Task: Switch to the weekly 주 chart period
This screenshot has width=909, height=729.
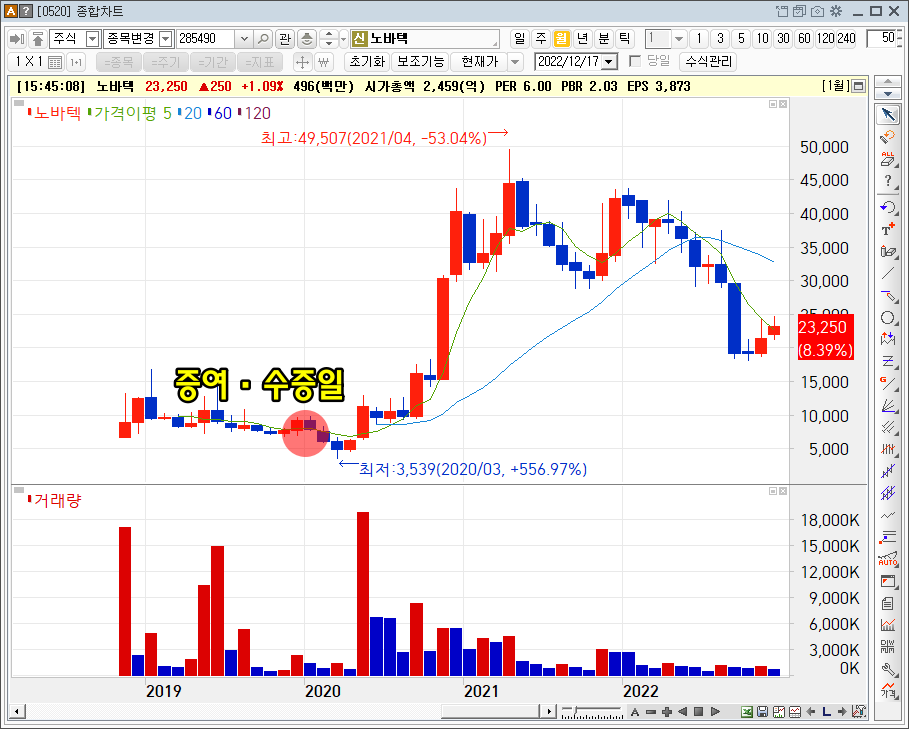Action: coord(543,38)
